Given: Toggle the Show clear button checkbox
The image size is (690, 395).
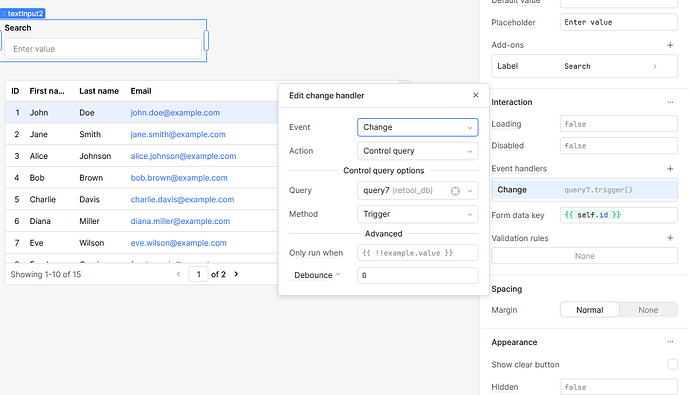Looking at the screenshot, I should (x=672, y=364).
